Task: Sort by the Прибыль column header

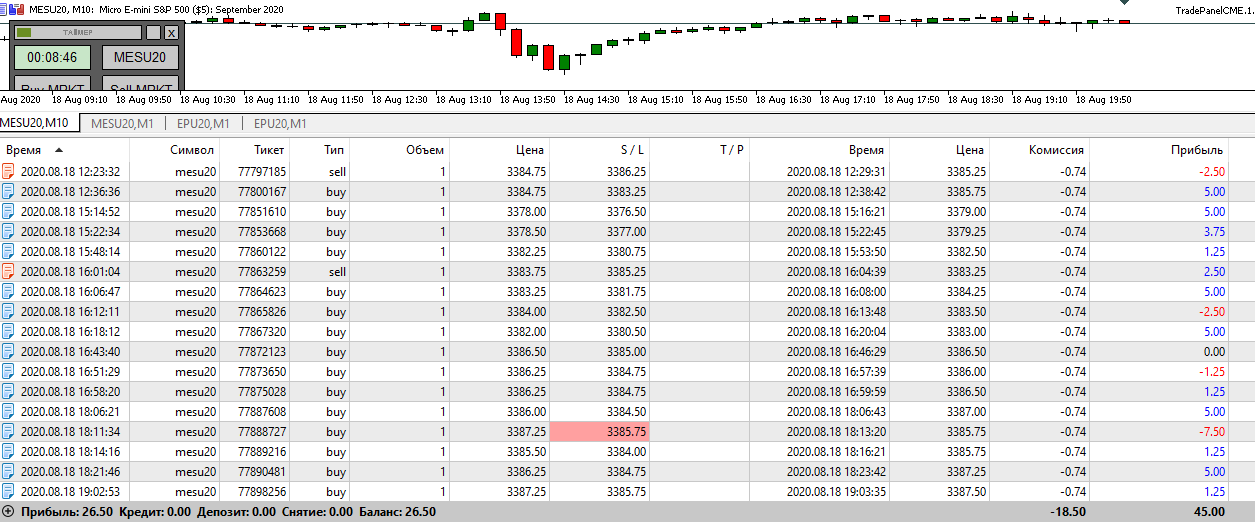Action: click(1197, 150)
